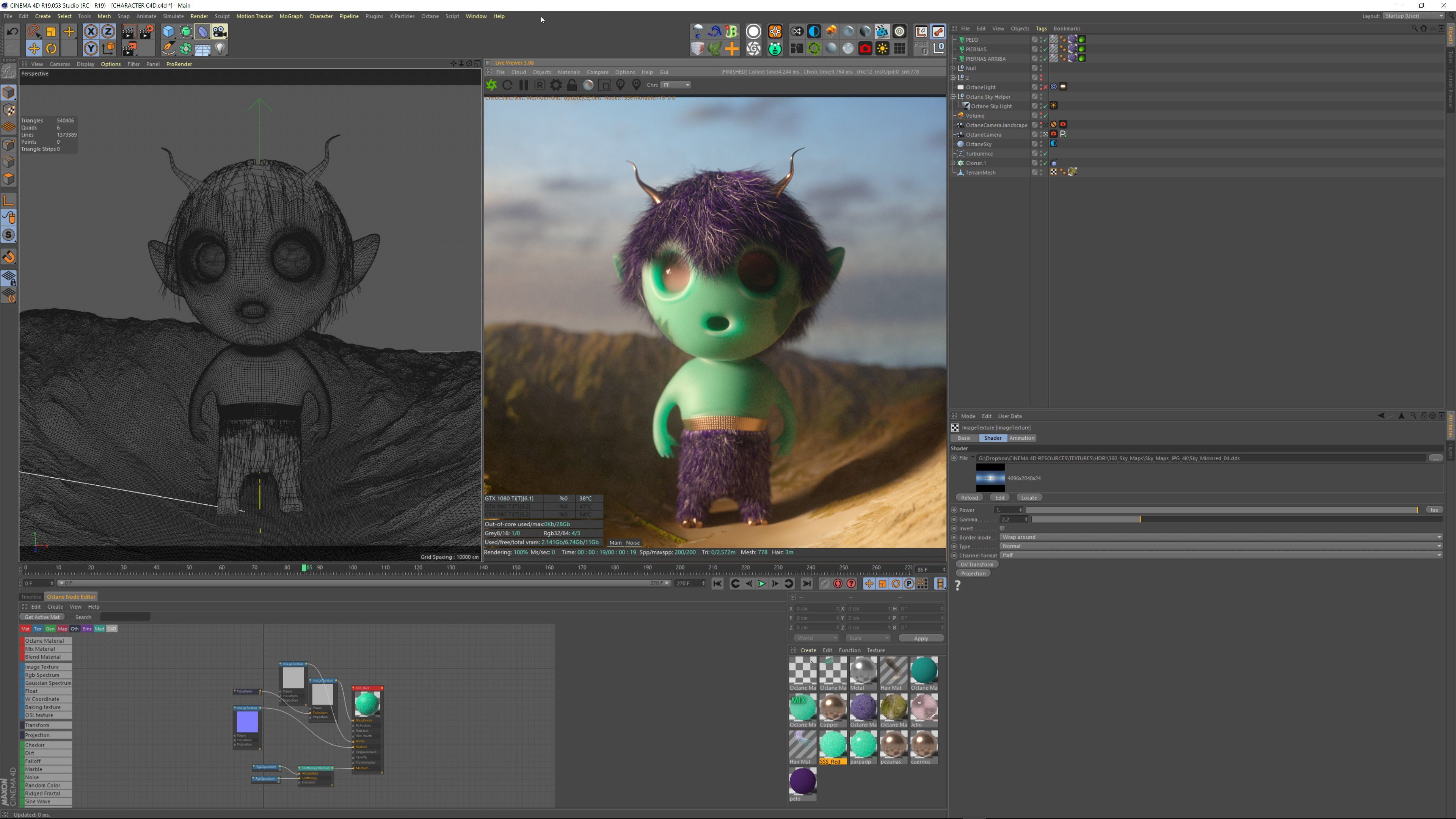Select the Scale tool icon

point(52,31)
